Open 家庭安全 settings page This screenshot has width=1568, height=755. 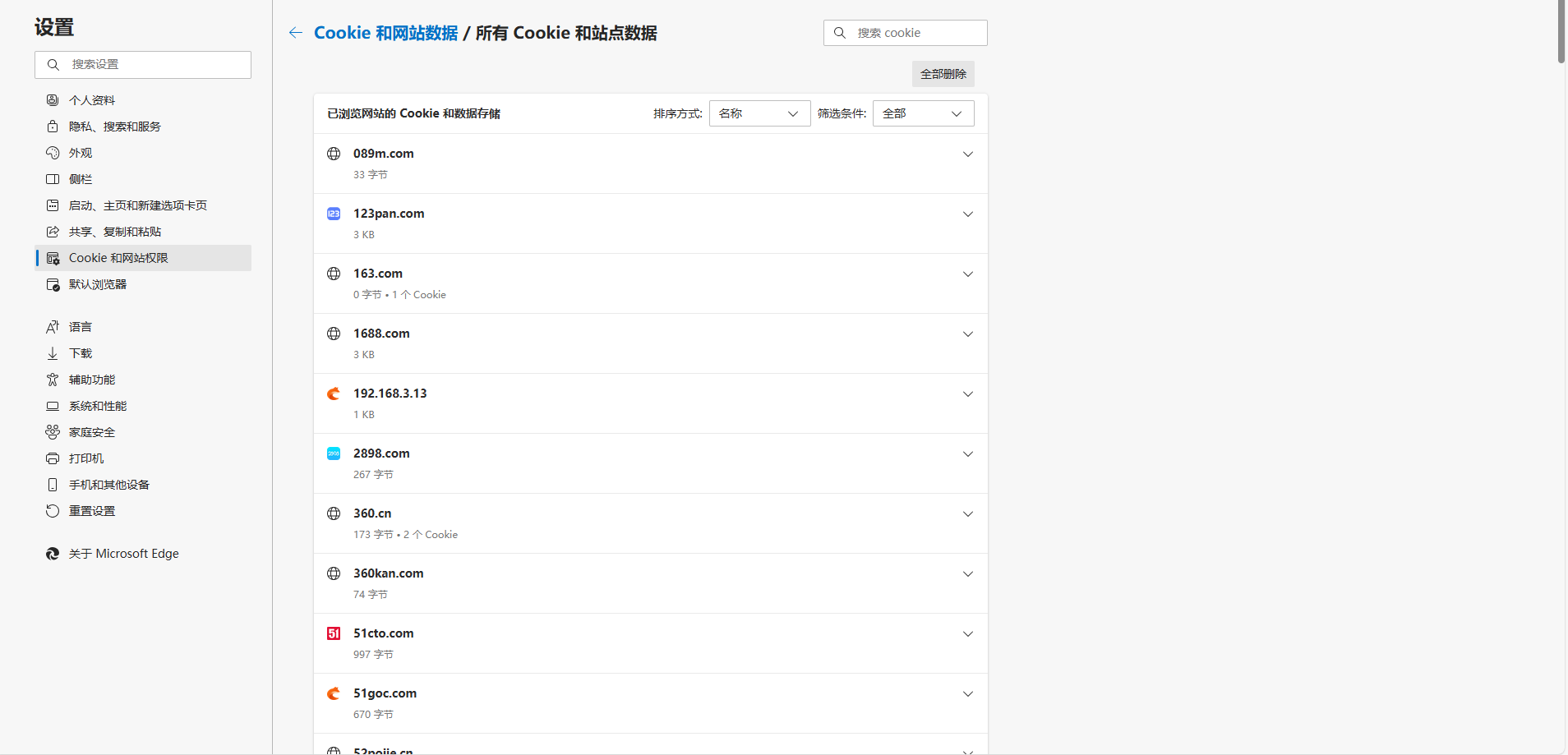click(x=143, y=432)
